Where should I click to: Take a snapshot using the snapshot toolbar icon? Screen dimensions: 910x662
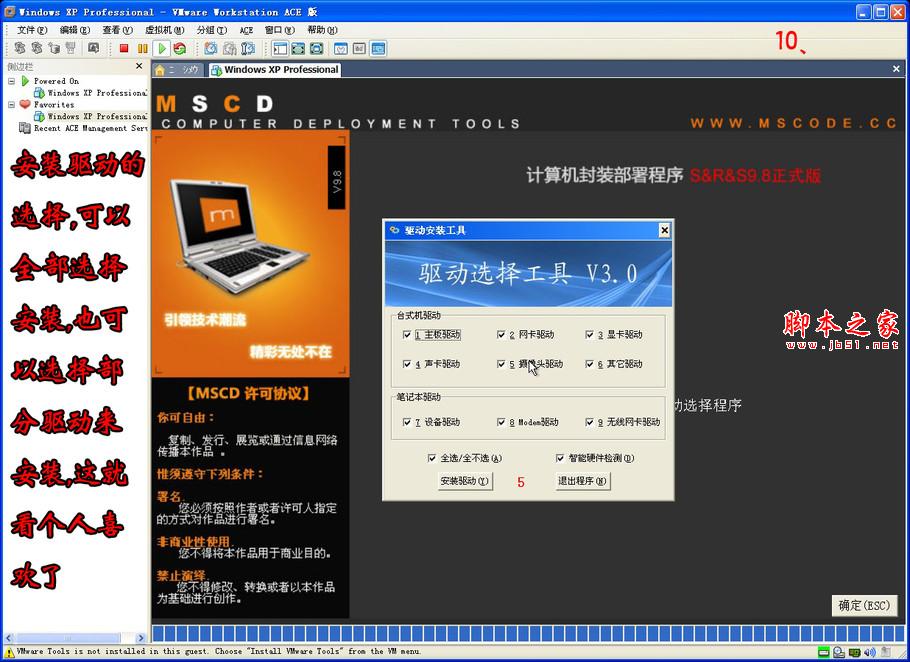pos(208,47)
